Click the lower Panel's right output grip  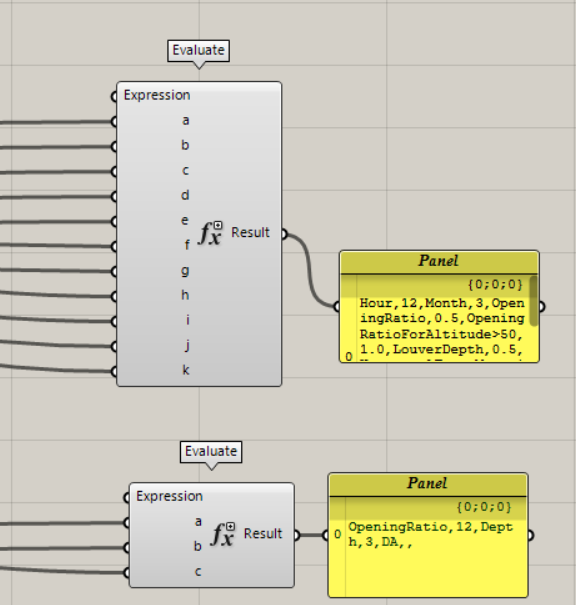pyautogui.click(x=530, y=535)
